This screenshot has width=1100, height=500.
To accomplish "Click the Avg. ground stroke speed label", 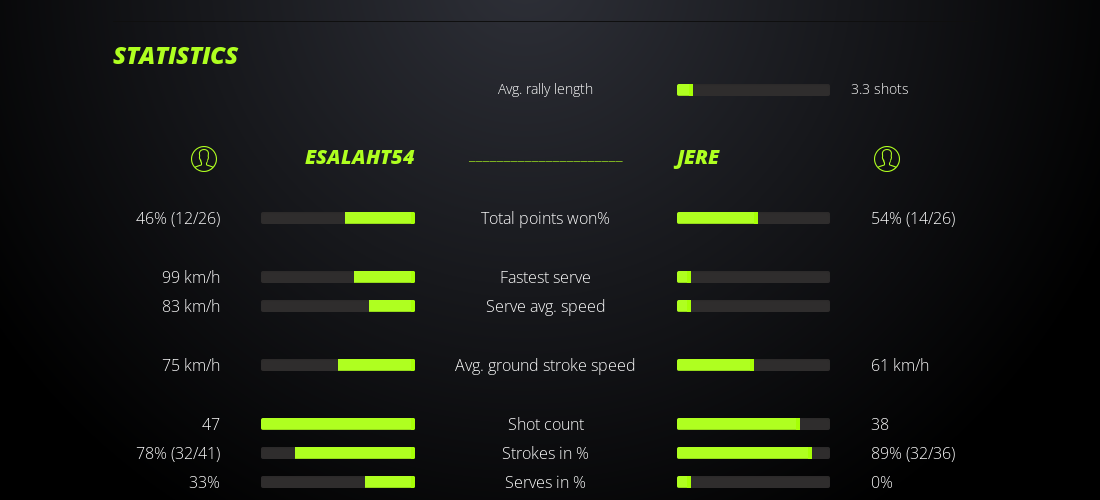I will (545, 365).
